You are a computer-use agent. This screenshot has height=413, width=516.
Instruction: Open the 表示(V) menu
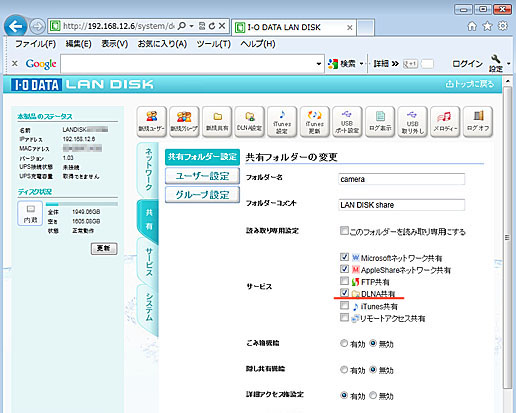(115, 44)
